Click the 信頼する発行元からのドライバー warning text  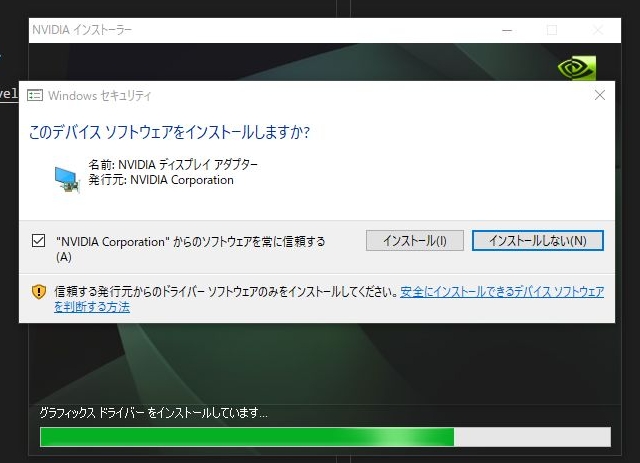[x=226, y=292]
